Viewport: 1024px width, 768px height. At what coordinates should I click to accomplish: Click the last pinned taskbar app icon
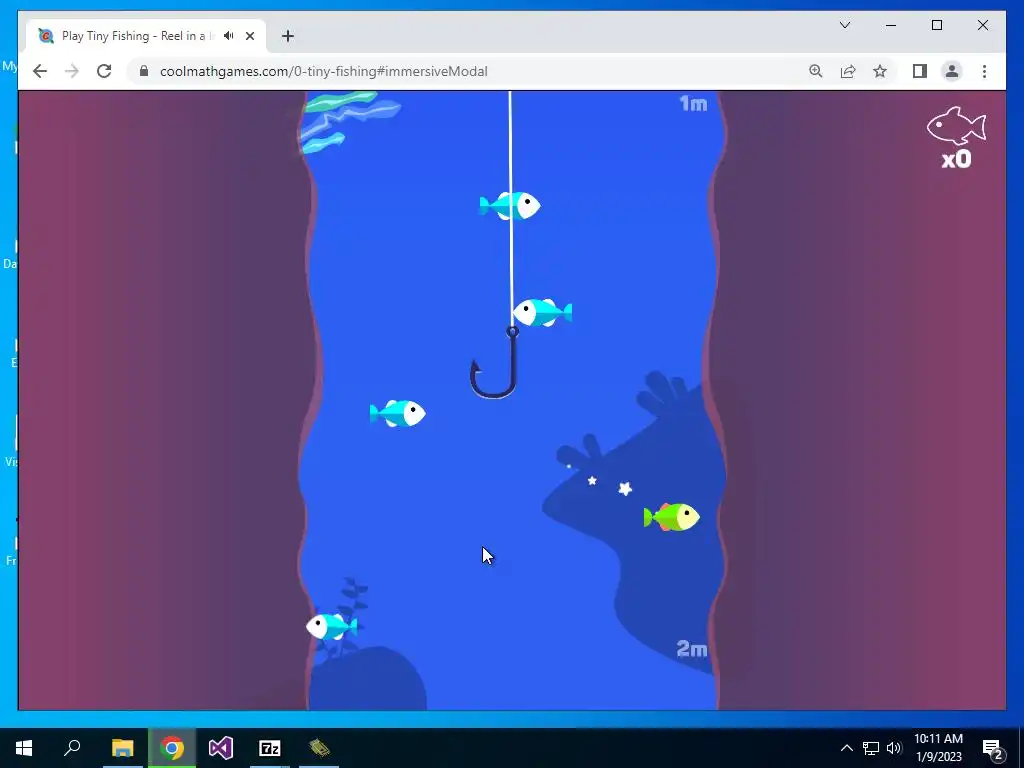click(x=319, y=748)
